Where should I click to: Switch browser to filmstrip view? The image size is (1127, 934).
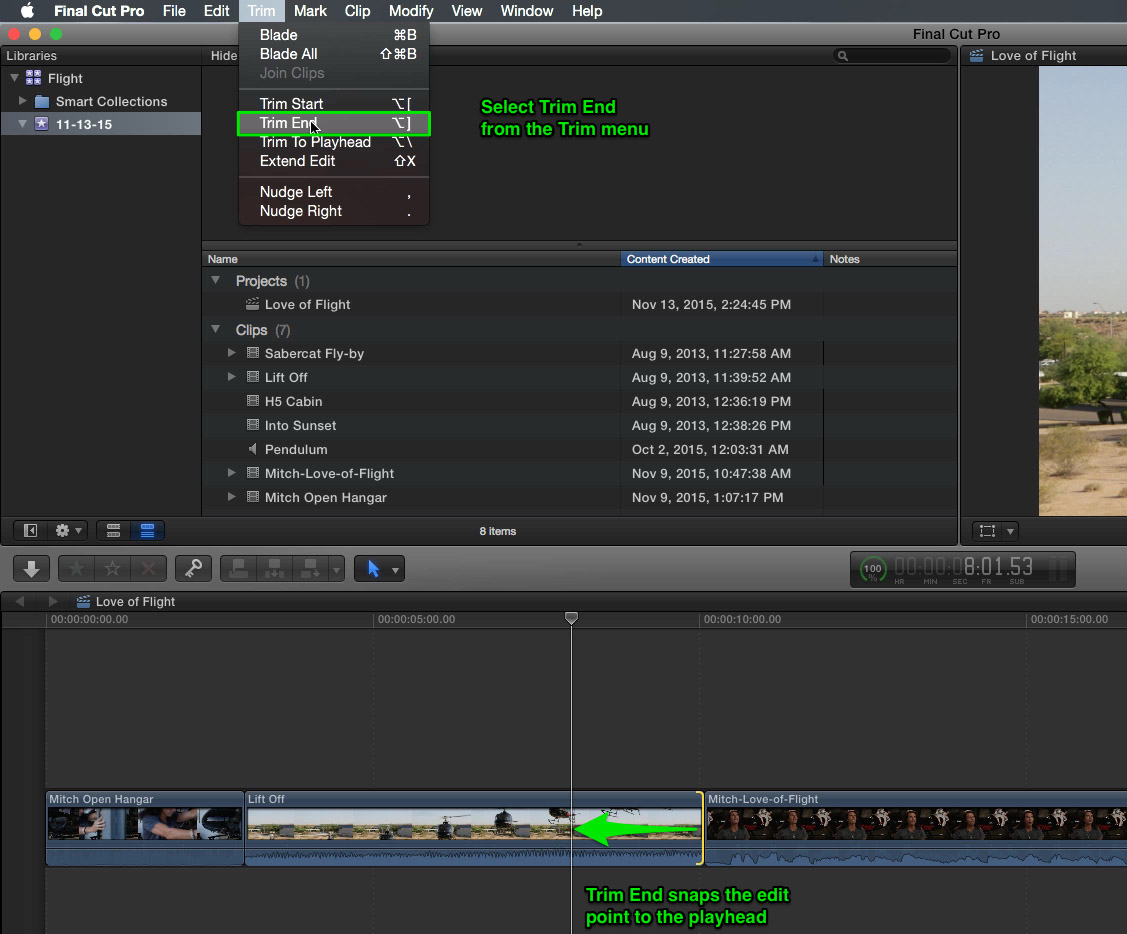pos(114,531)
